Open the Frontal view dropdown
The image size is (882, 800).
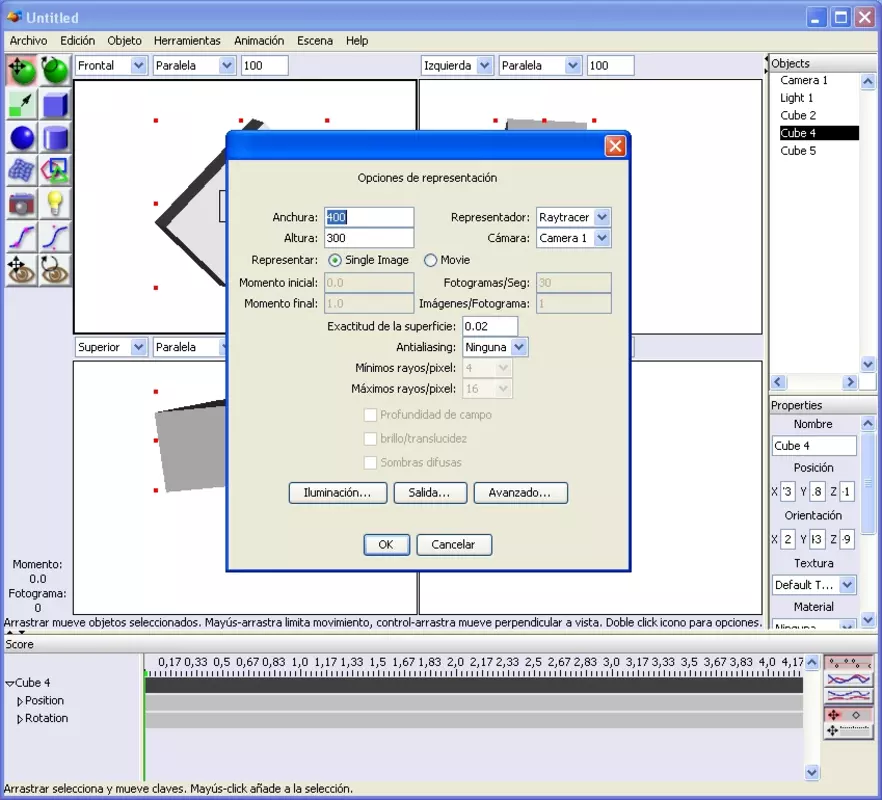coord(111,65)
